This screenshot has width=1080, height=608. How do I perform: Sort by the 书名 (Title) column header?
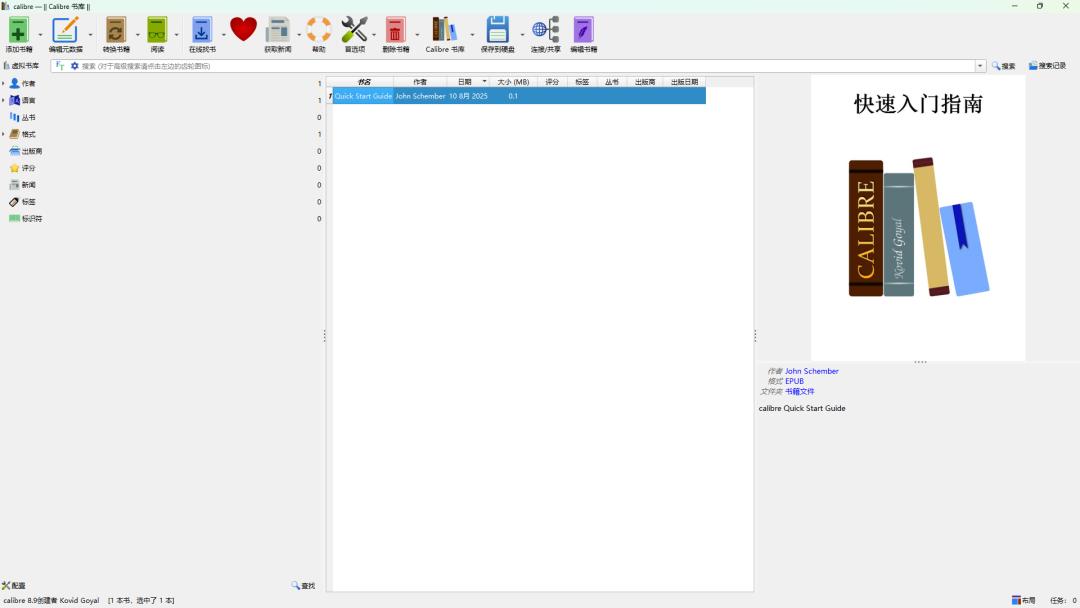coord(363,82)
